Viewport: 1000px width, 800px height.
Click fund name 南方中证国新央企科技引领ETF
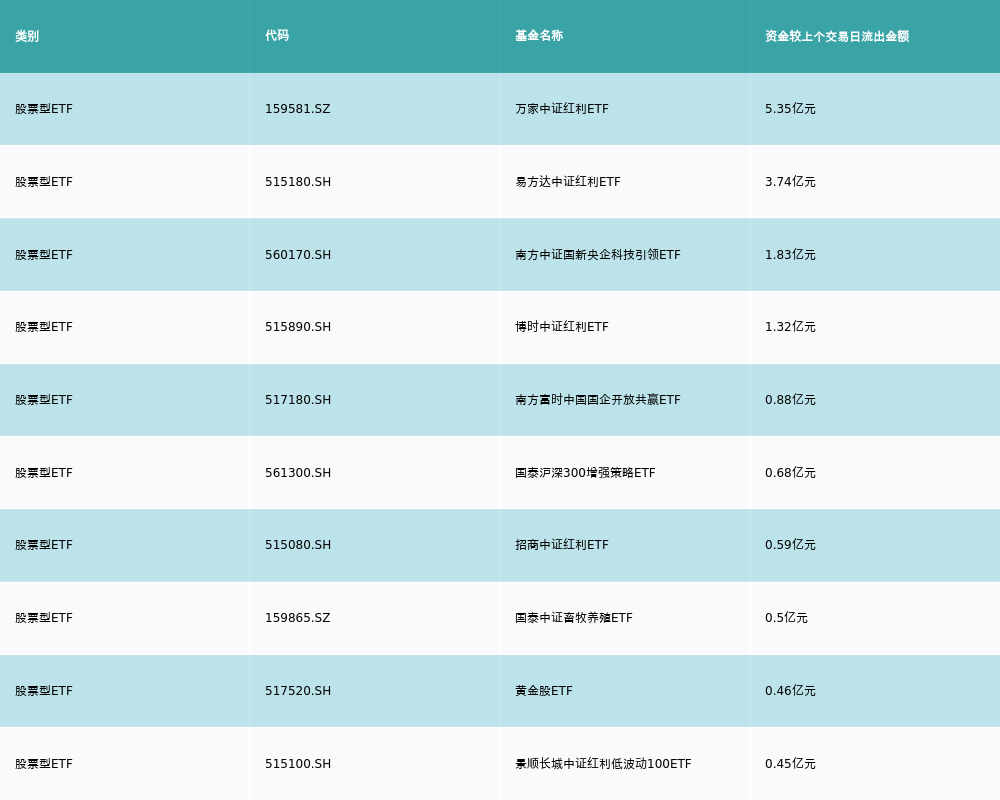(598, 255)
